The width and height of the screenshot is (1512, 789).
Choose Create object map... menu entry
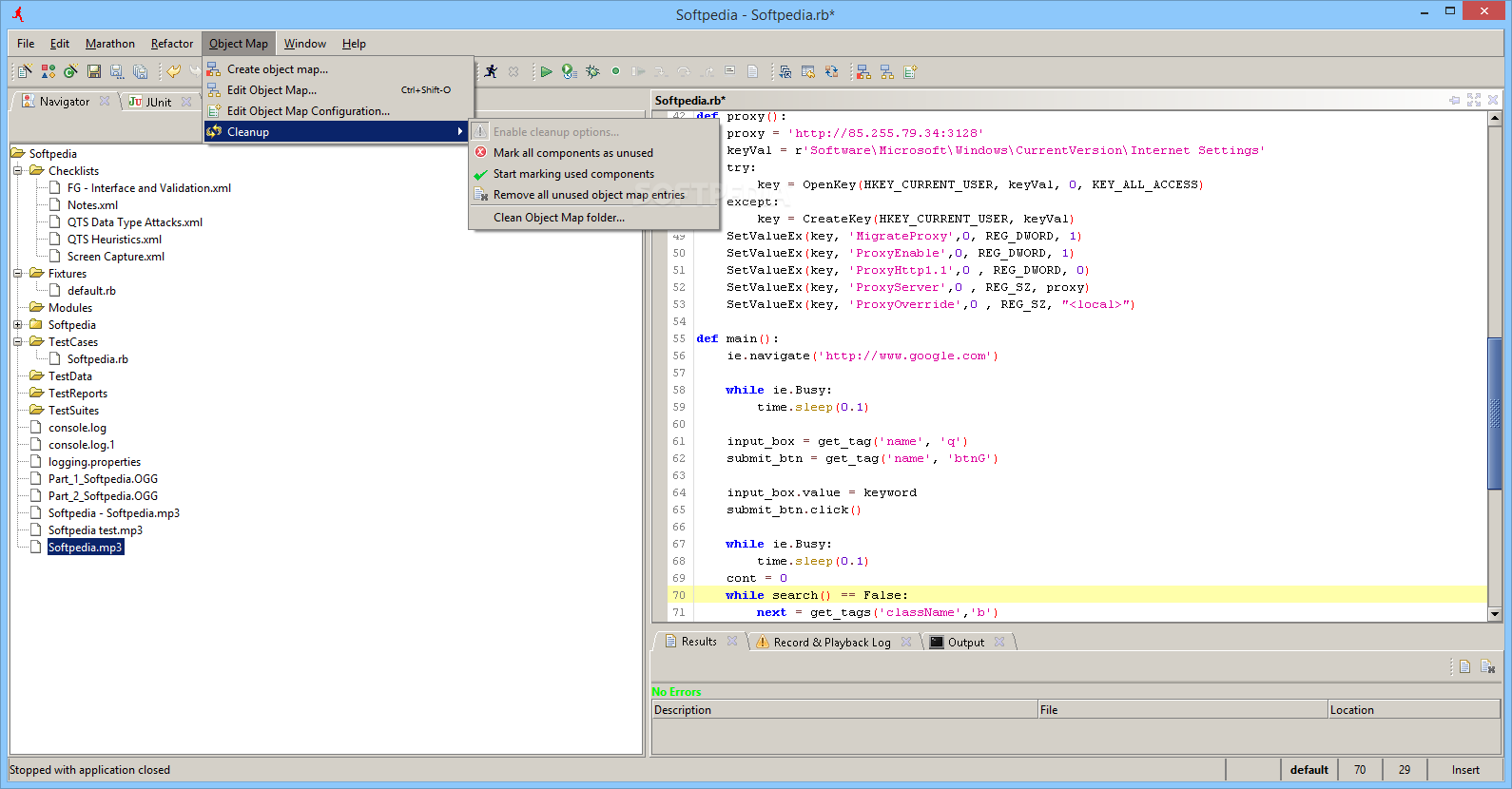point(339,69)
